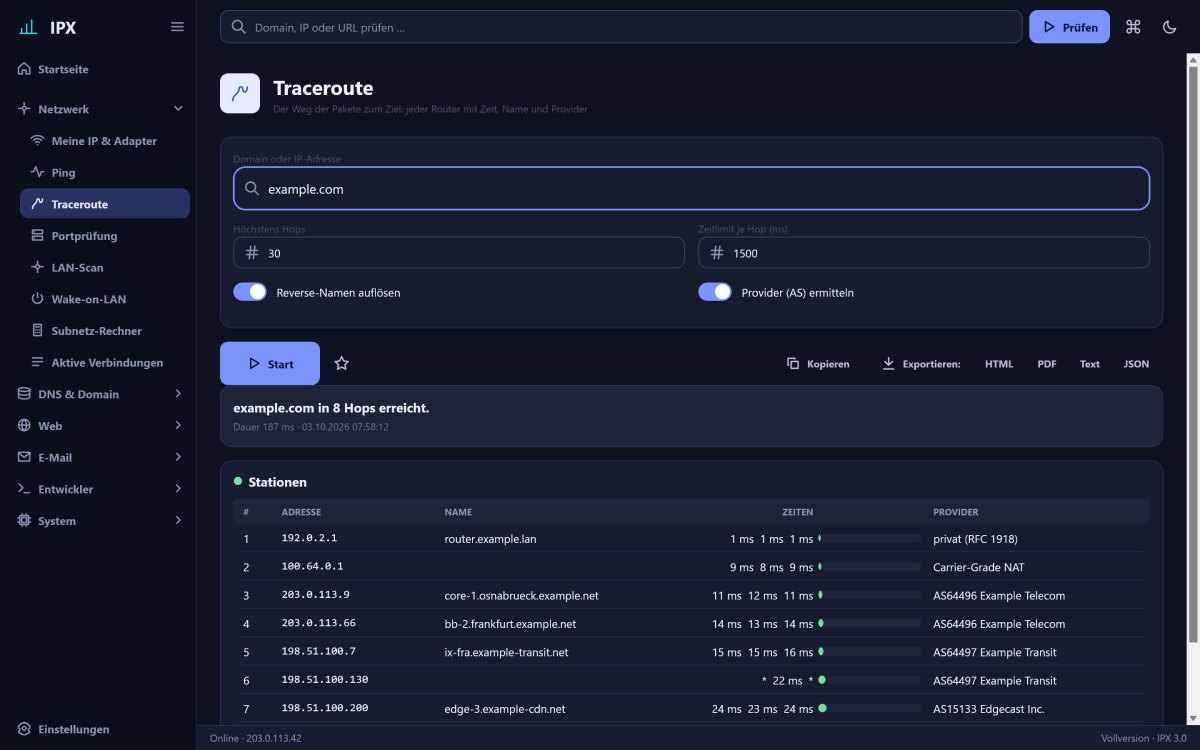Click the Subnetz-Rechner grid icon
1200x750 pixels.
[38, 331]
